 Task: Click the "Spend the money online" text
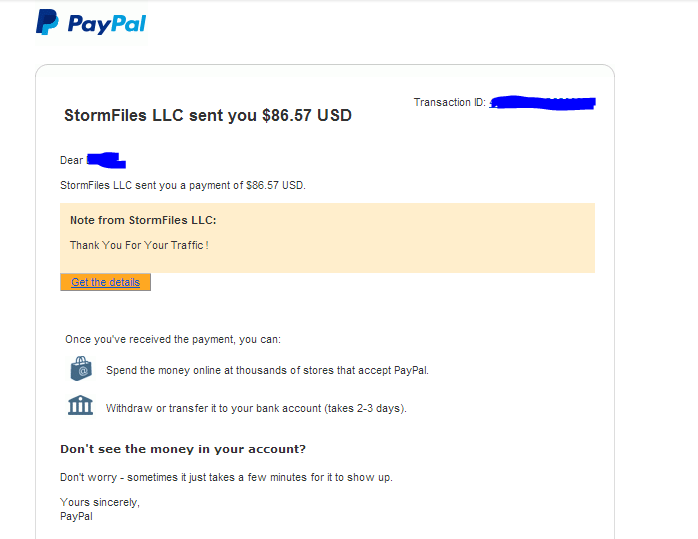pyautogui.click(x=267, y=370)
